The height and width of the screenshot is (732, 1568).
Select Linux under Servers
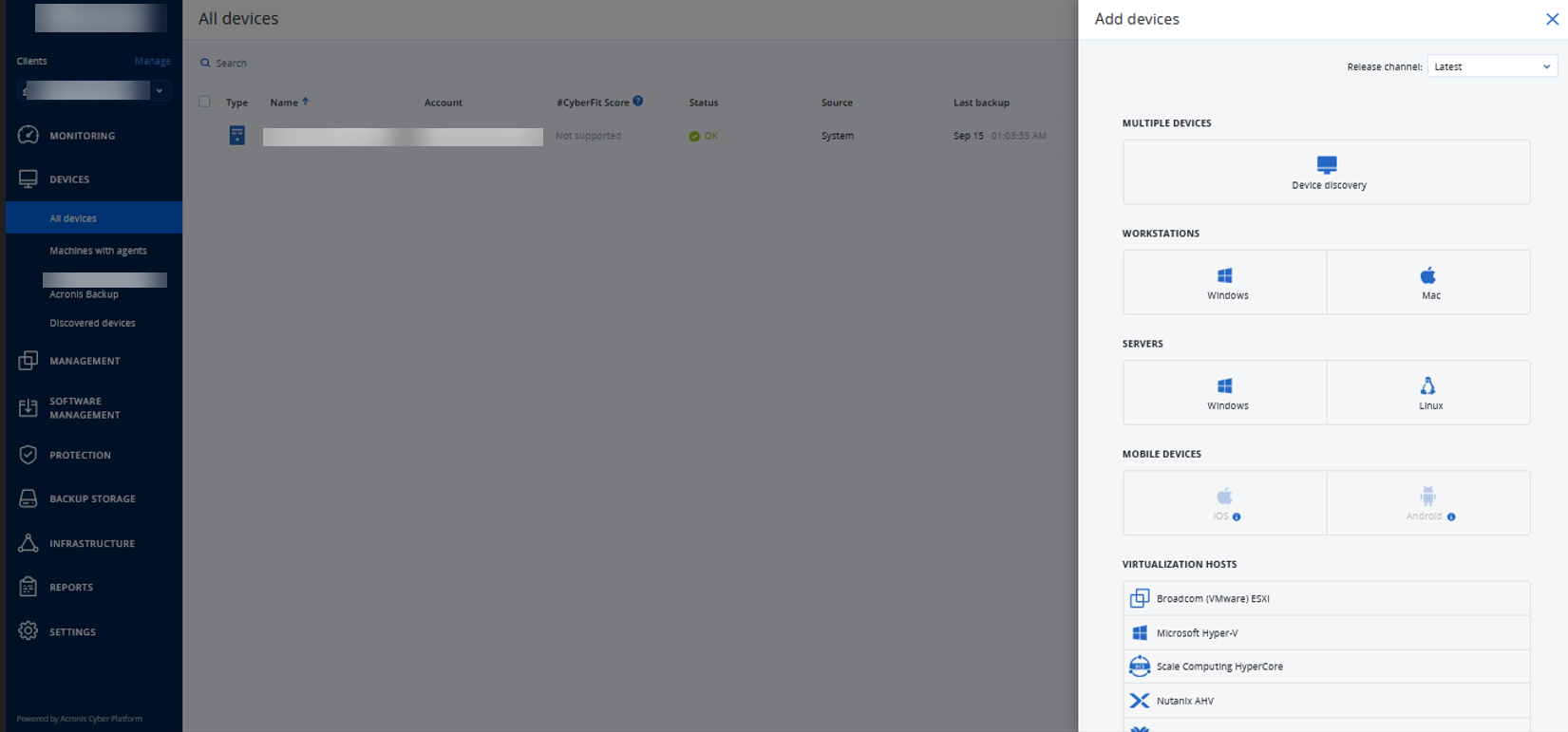1428,392
